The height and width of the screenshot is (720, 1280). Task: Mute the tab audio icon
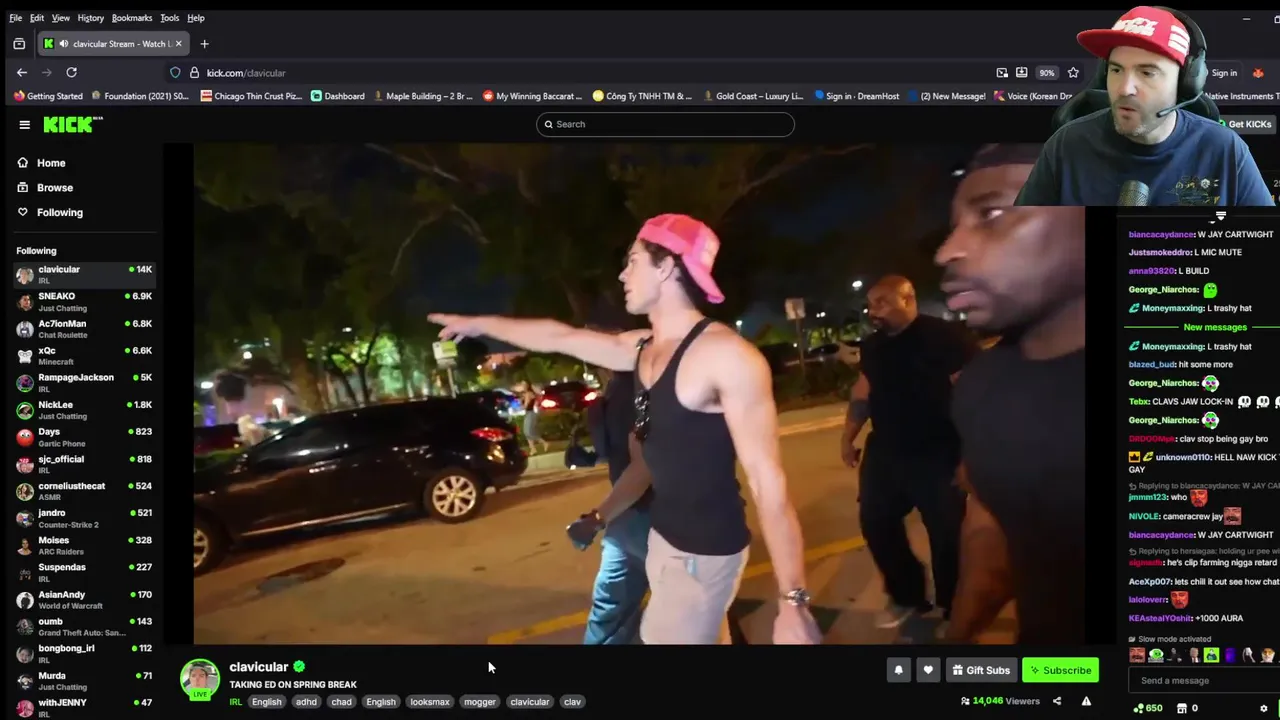pos(63,44)
